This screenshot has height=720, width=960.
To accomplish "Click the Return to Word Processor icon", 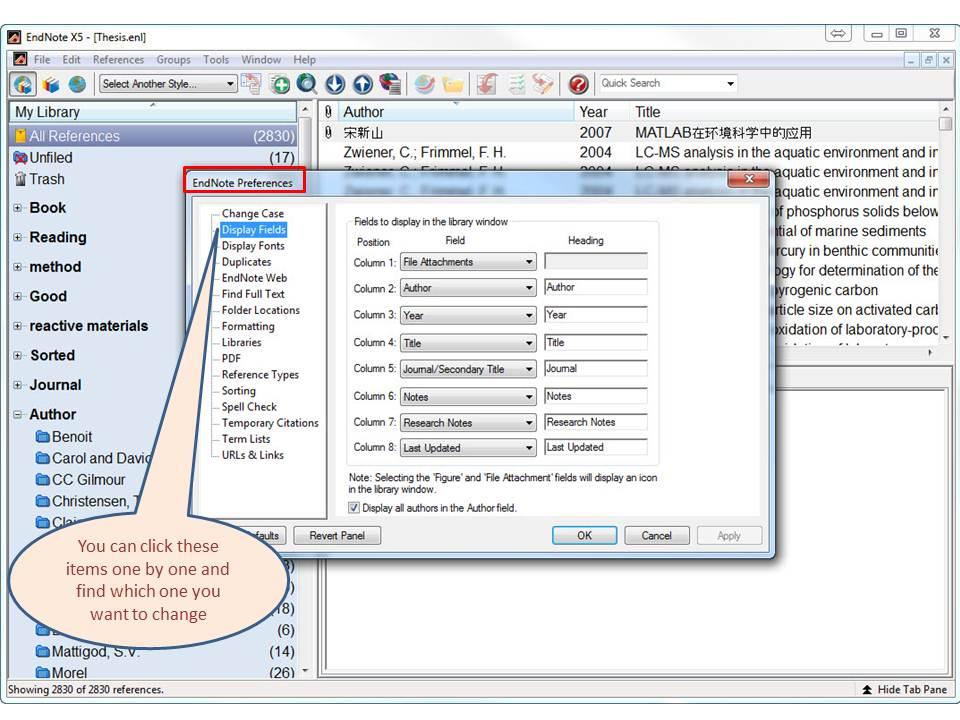I will [x=542, y=84].
